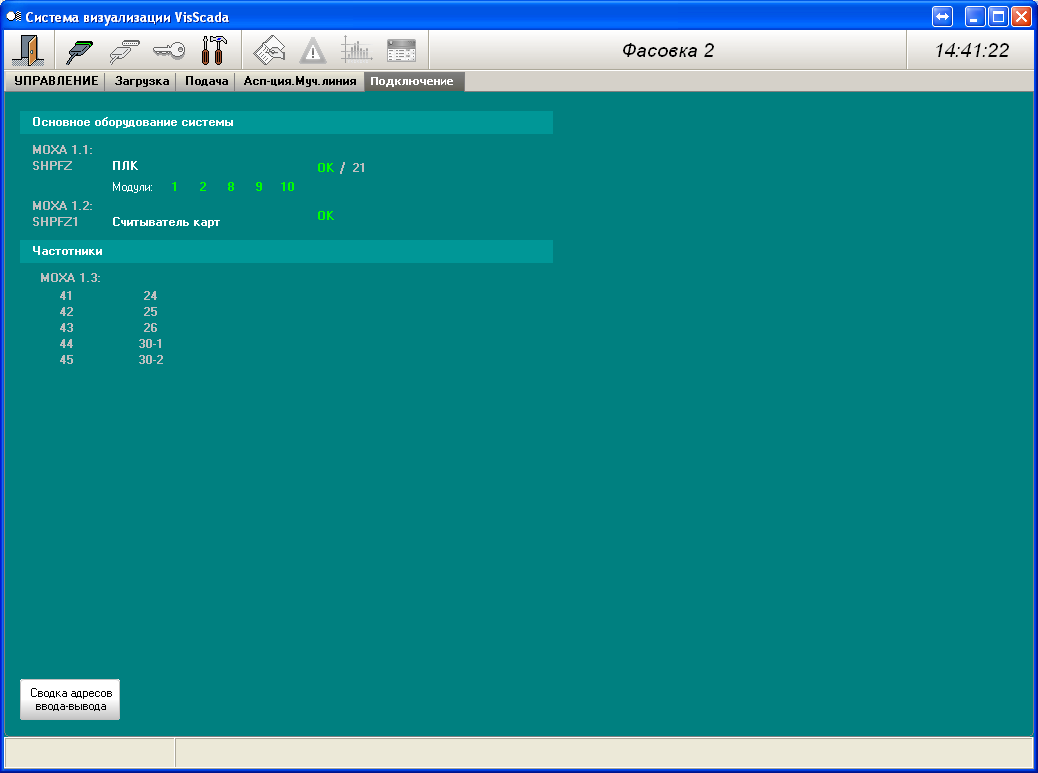Open the table report icon
This screenshot has height=773, width=1038.
[x=401, y=49]
